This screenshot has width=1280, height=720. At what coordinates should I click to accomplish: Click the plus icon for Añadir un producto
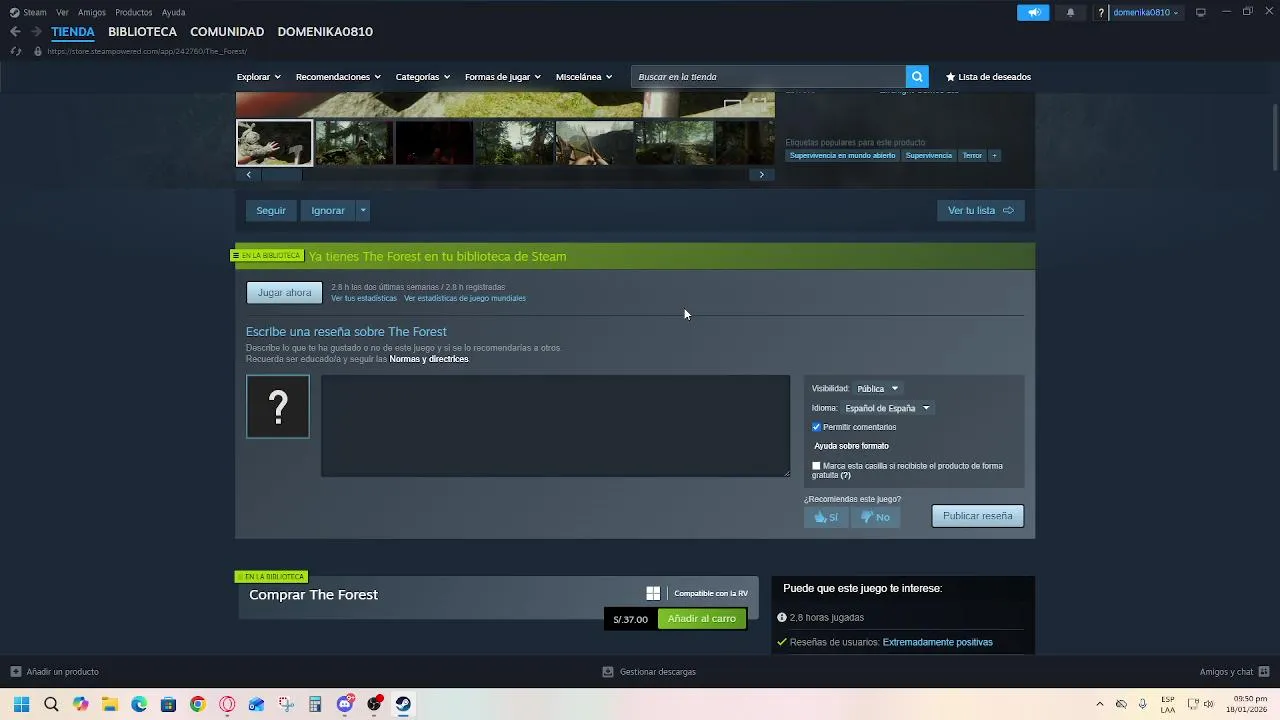click(x=15, y=672)
